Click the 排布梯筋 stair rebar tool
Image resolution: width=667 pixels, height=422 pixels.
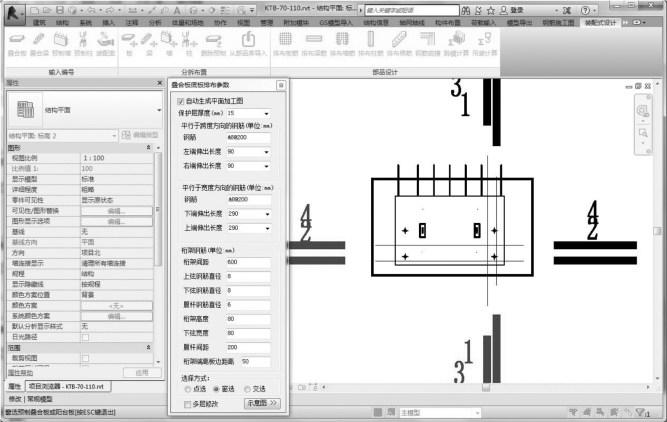(x=399, y=45)
